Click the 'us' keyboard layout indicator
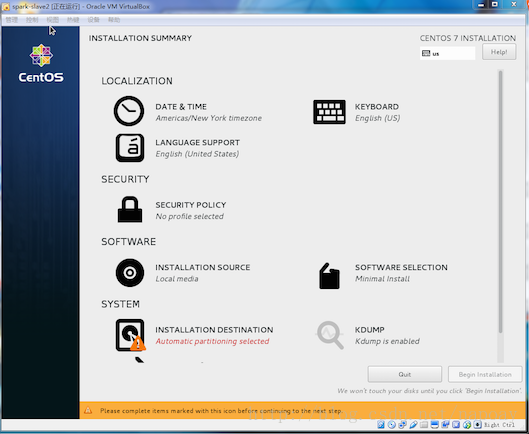 (x=447, y=53)
